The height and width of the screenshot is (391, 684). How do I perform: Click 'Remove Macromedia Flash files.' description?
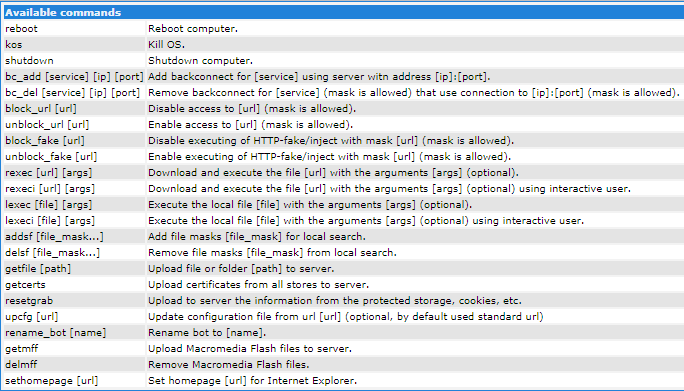[x=229, y=365]
